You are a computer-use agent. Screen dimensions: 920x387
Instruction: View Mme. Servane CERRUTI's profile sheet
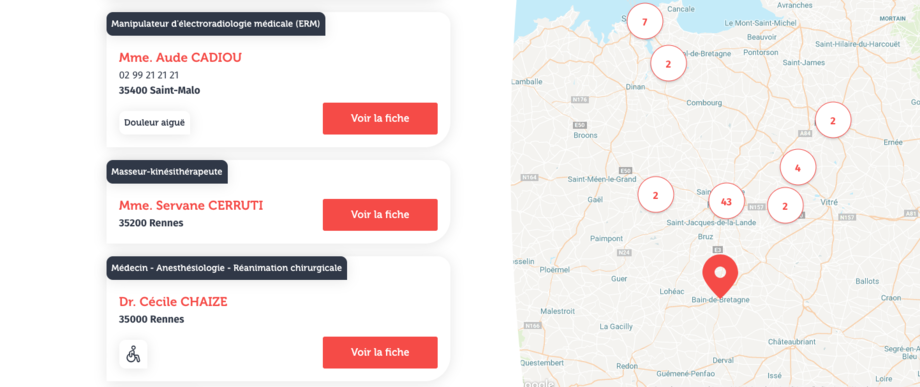click(x=380, y=215)
